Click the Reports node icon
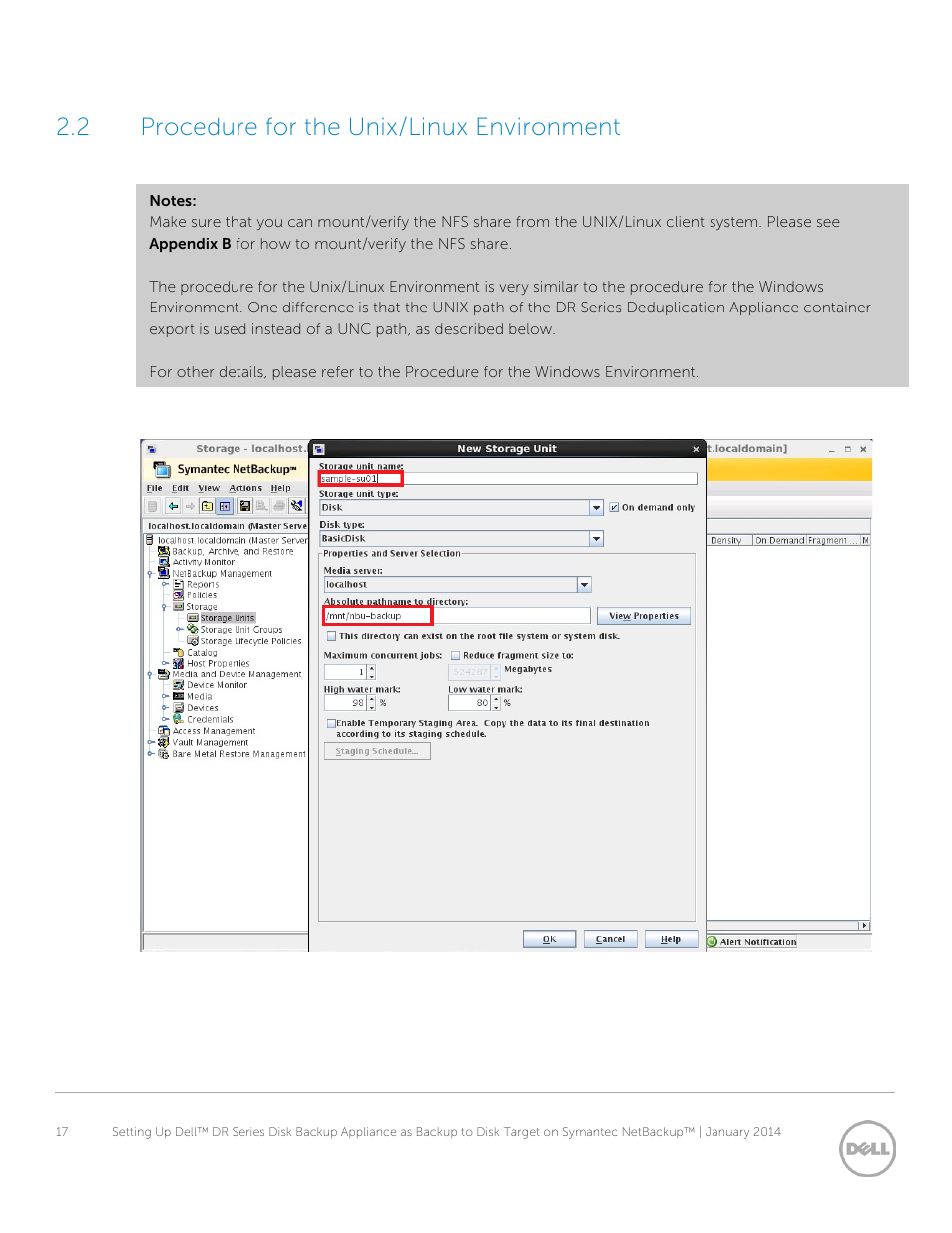The image size is (952, 1233). point(179,585)
